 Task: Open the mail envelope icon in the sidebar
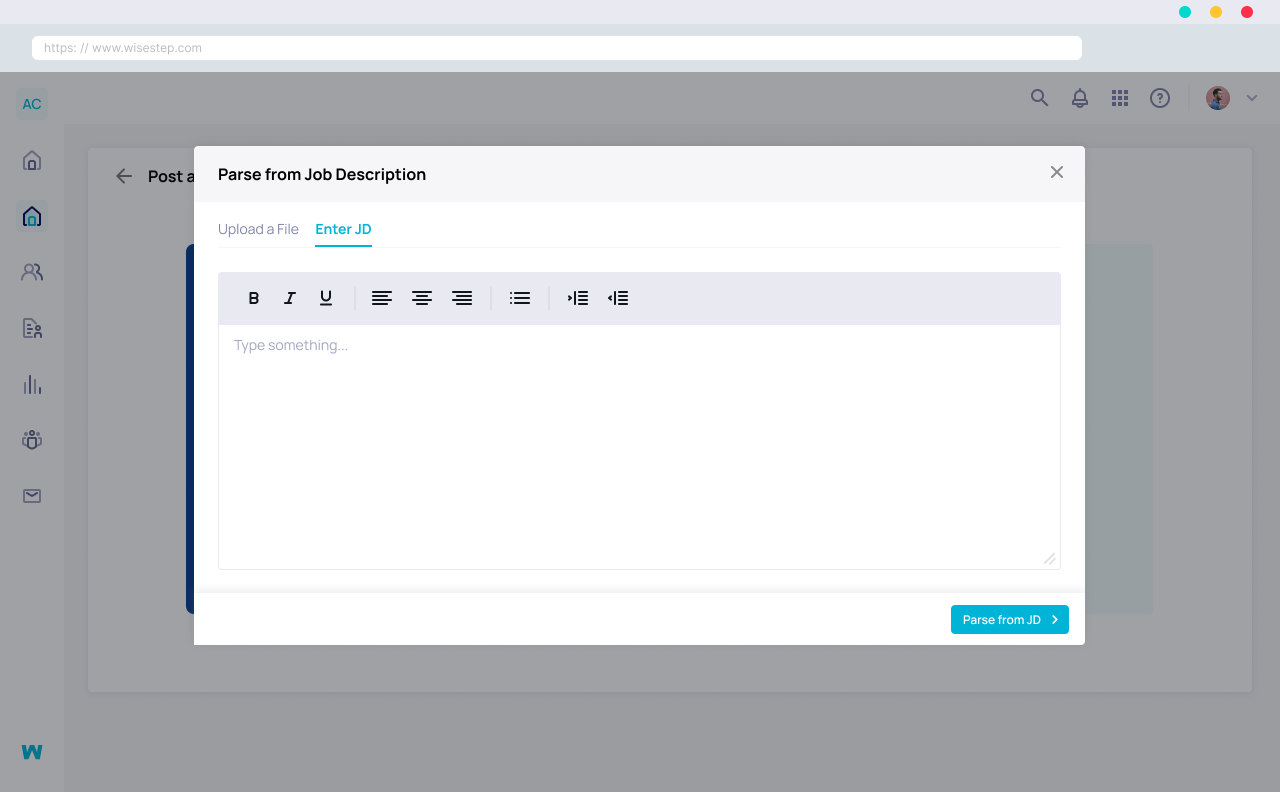(x=32, y=496)
